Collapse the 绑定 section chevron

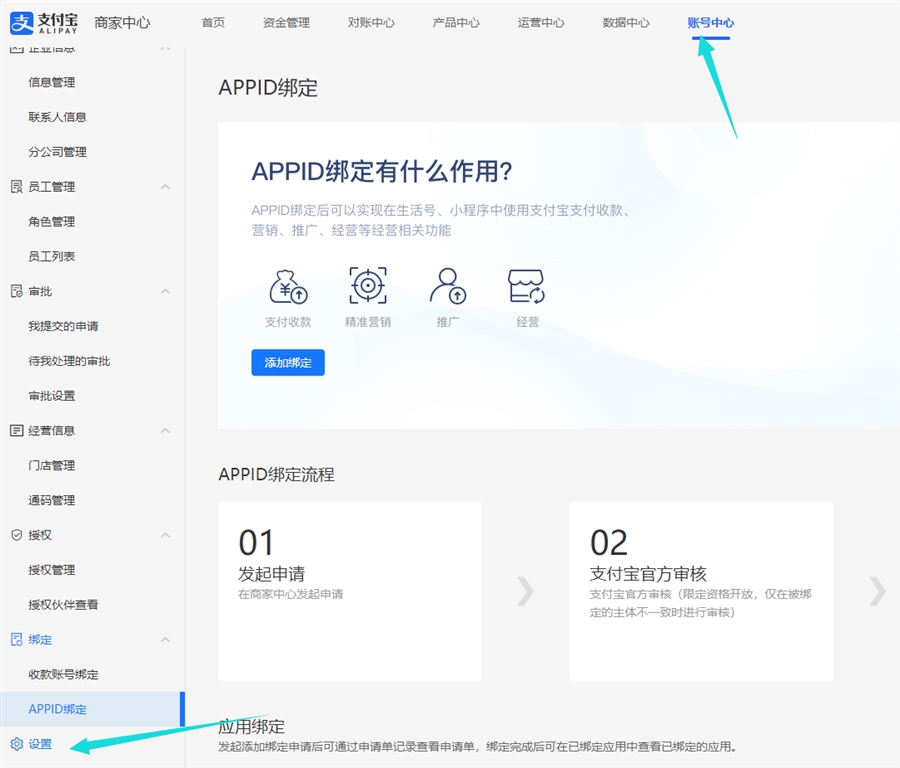165,639
